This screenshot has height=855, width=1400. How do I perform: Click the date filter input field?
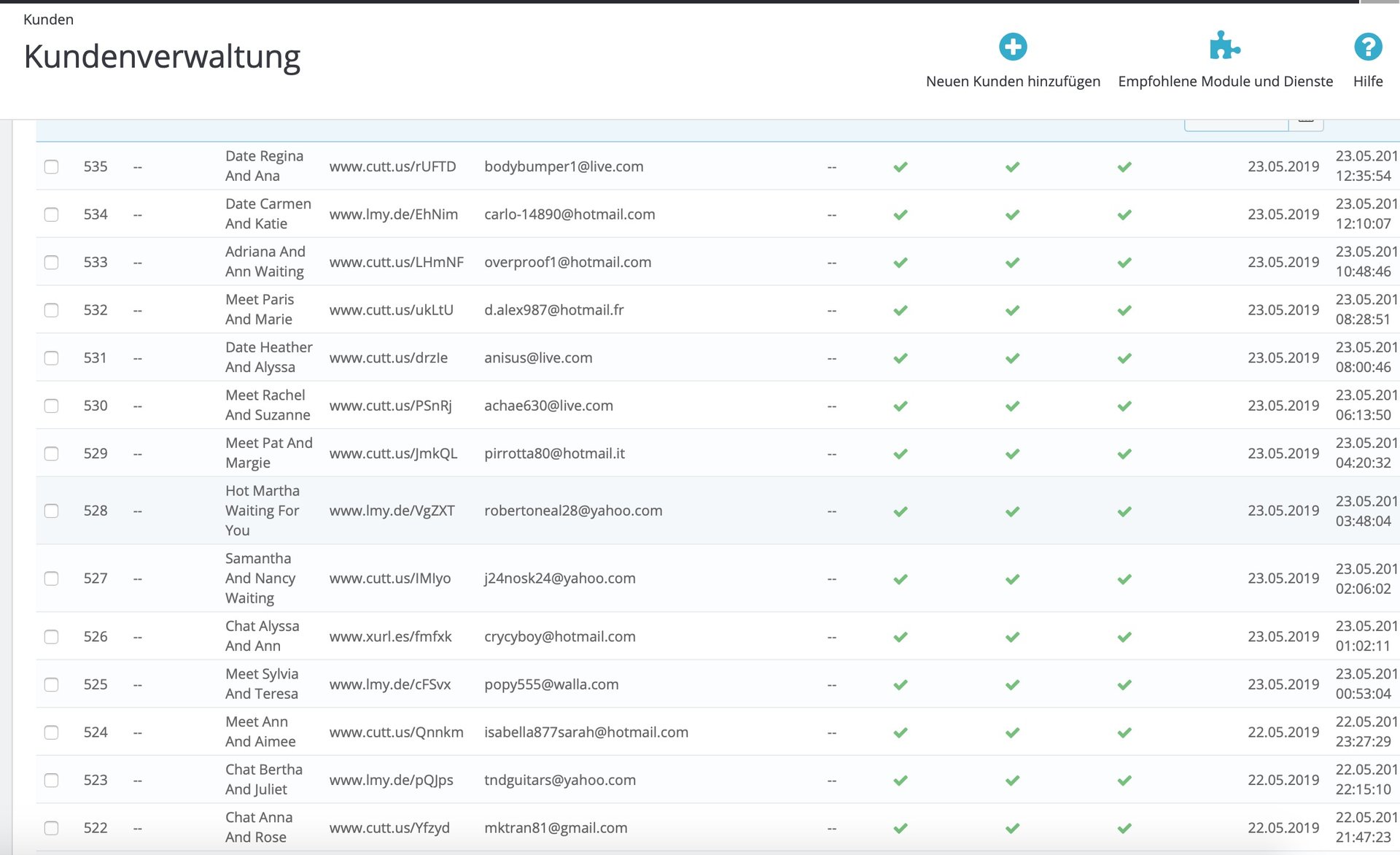(x=1236, y=124)
